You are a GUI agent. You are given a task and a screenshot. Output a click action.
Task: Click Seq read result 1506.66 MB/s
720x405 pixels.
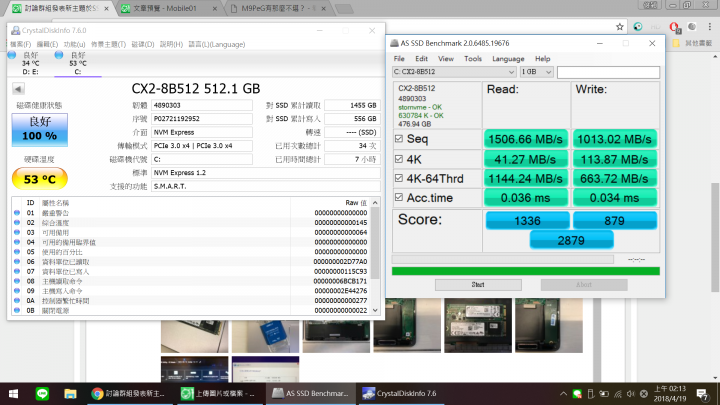coord(525,139)
